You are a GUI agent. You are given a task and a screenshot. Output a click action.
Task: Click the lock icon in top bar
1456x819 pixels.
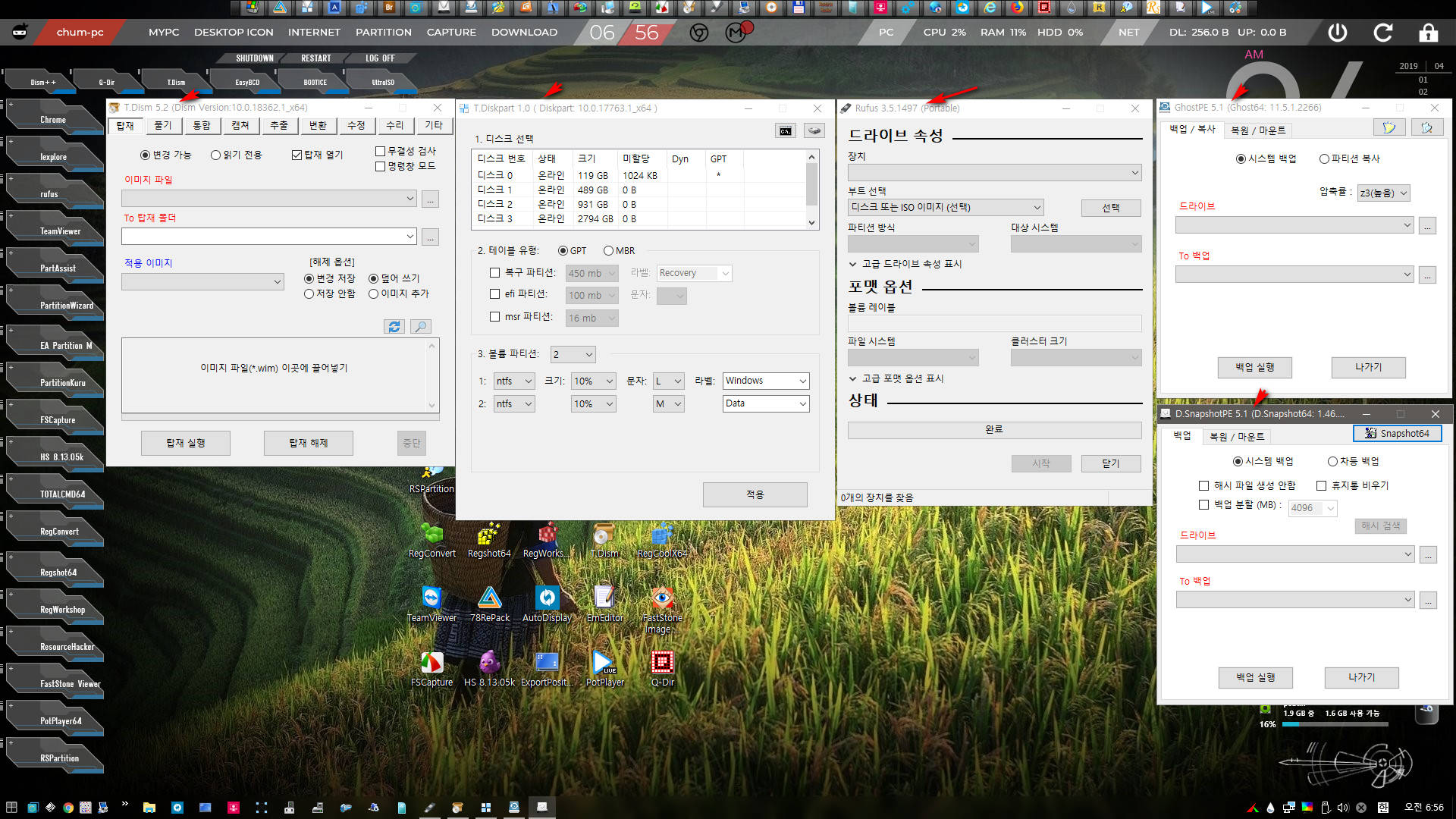(x=1429, y=33)
